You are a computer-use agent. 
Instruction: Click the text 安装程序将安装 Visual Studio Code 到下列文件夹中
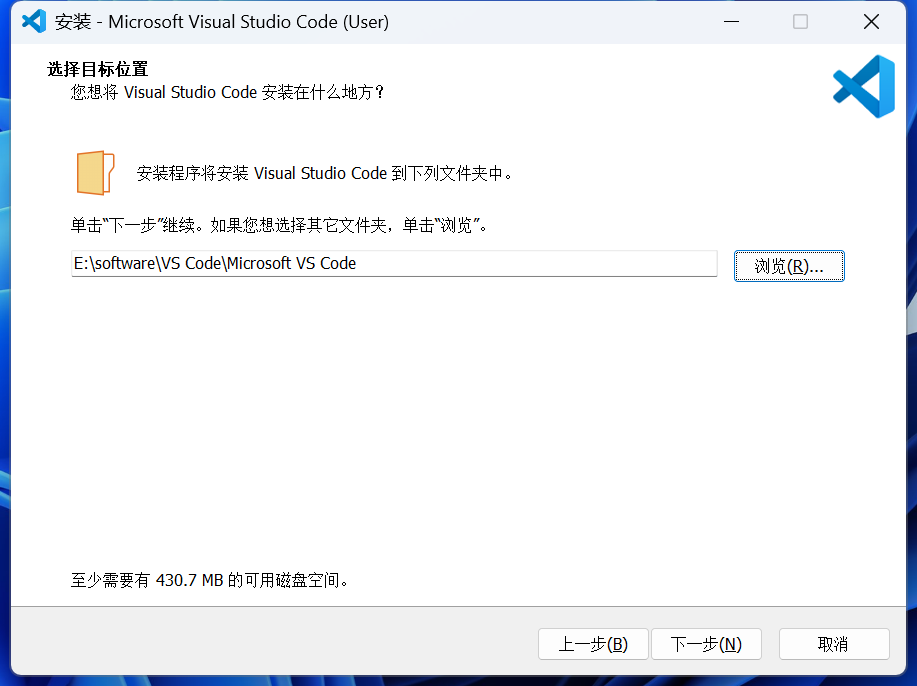point(324,173)
